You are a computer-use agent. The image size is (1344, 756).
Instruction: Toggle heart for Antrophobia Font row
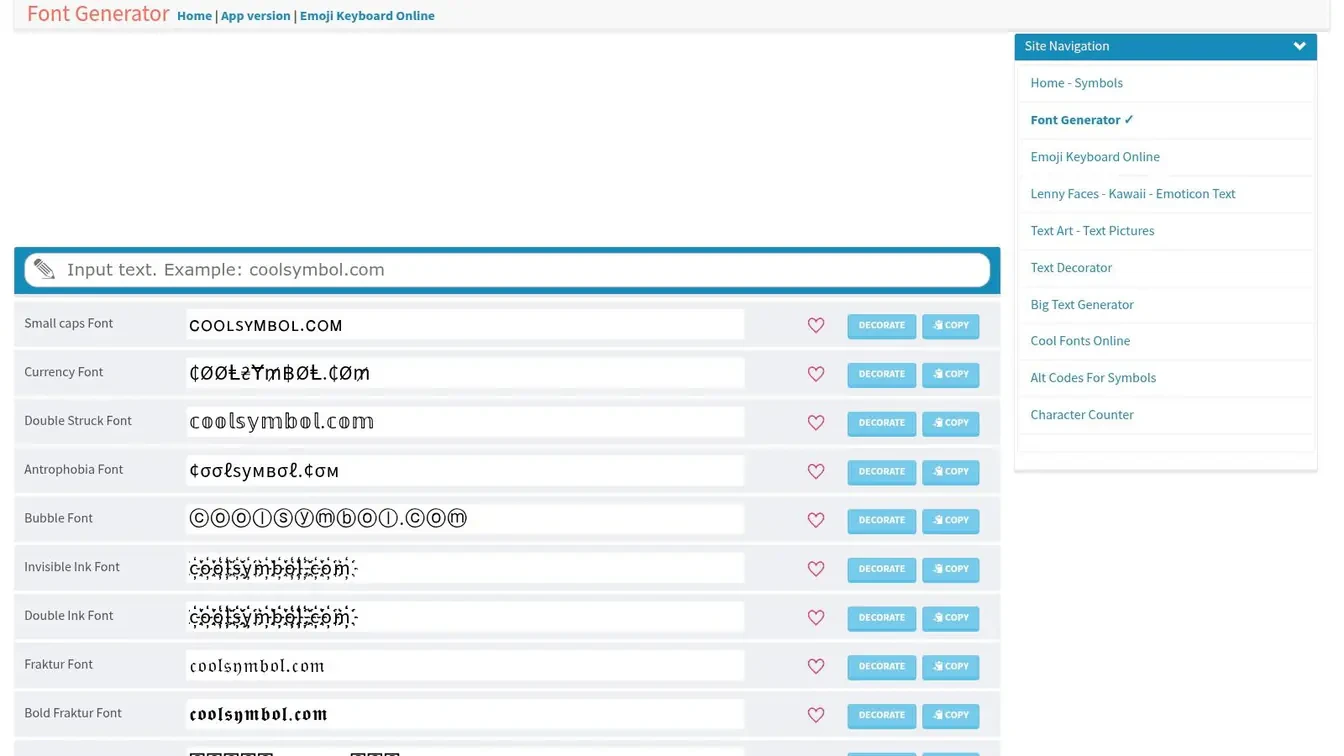click(816, 471)
